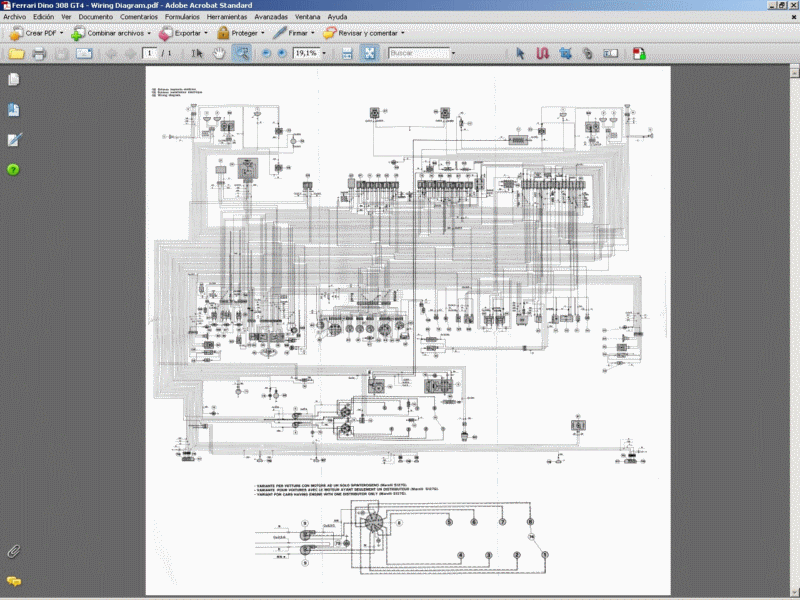
Task: Show the Comments panel speech bubbles
Action: click(14, 581)
